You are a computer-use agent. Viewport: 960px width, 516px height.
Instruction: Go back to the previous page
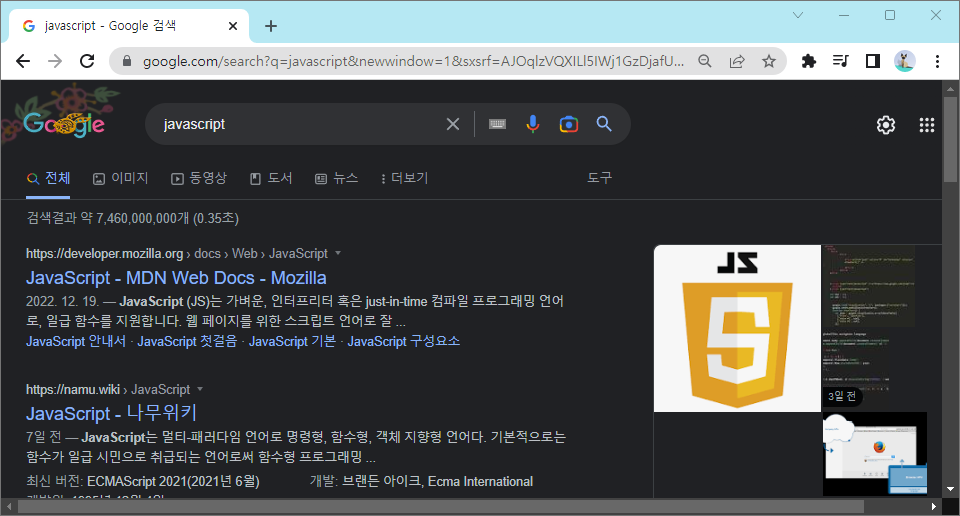(x=23, y=61)
